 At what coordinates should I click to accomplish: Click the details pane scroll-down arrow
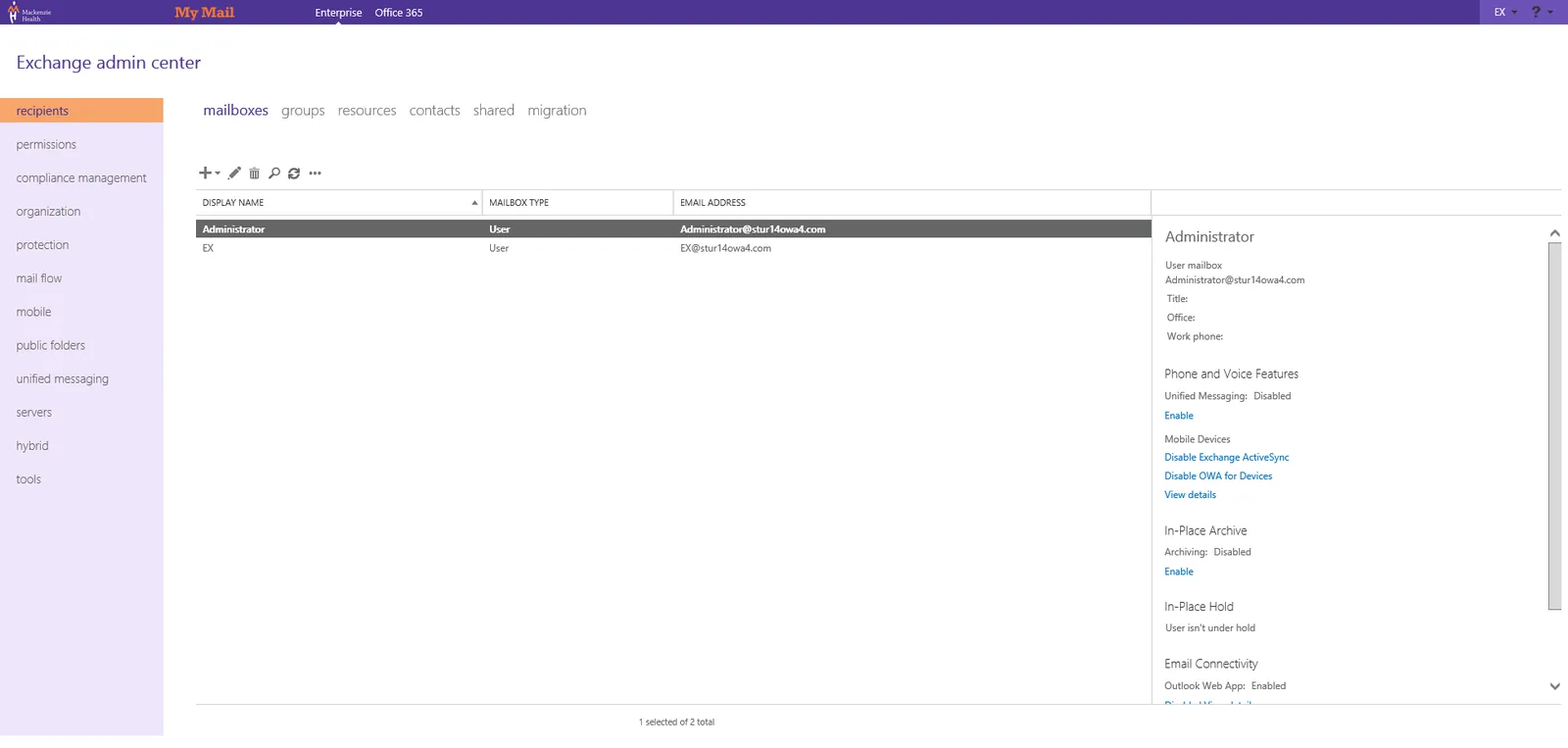(x=1554, y=686)
